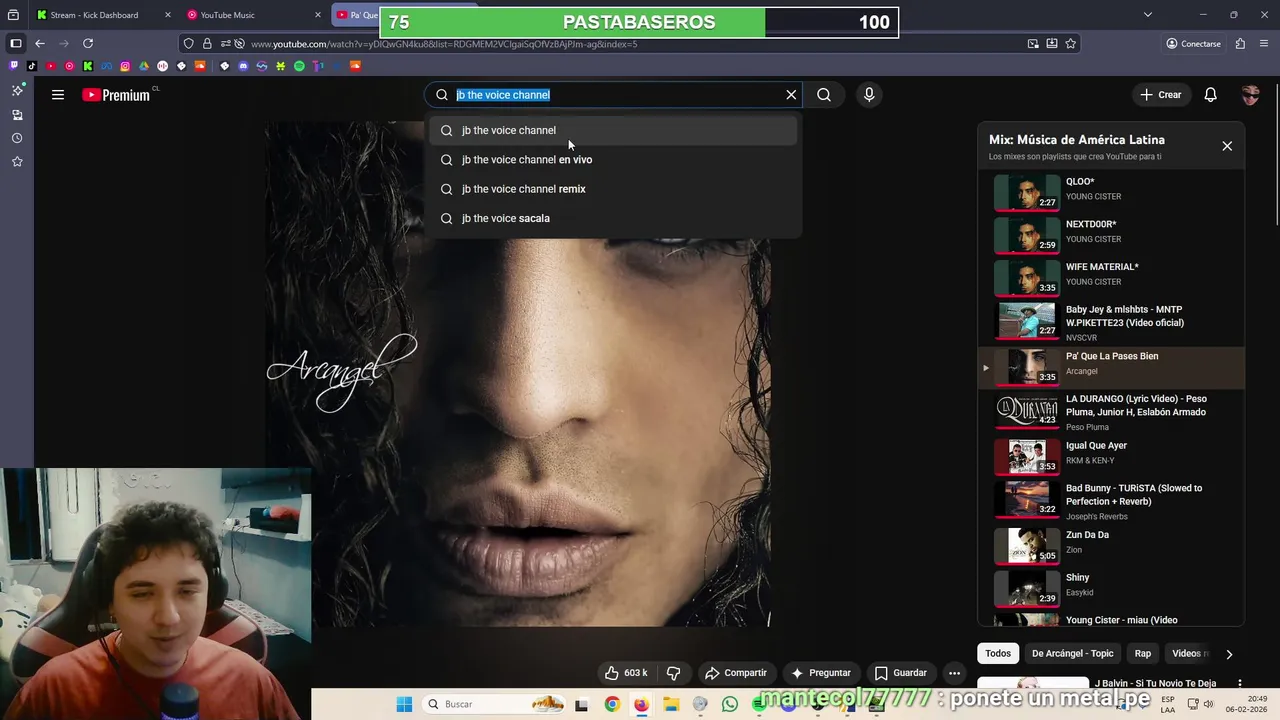Play Bad Bunny TURiSTA slowed version

[1110, 501]
